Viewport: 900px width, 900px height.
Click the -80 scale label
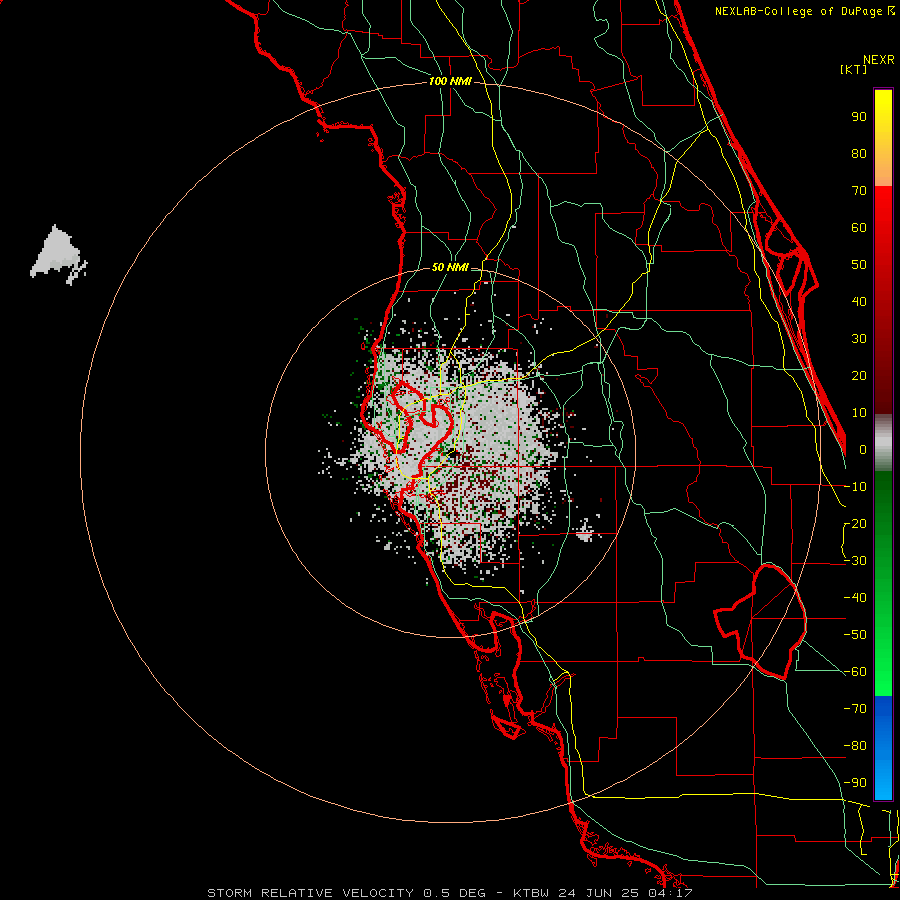(855, 746)
